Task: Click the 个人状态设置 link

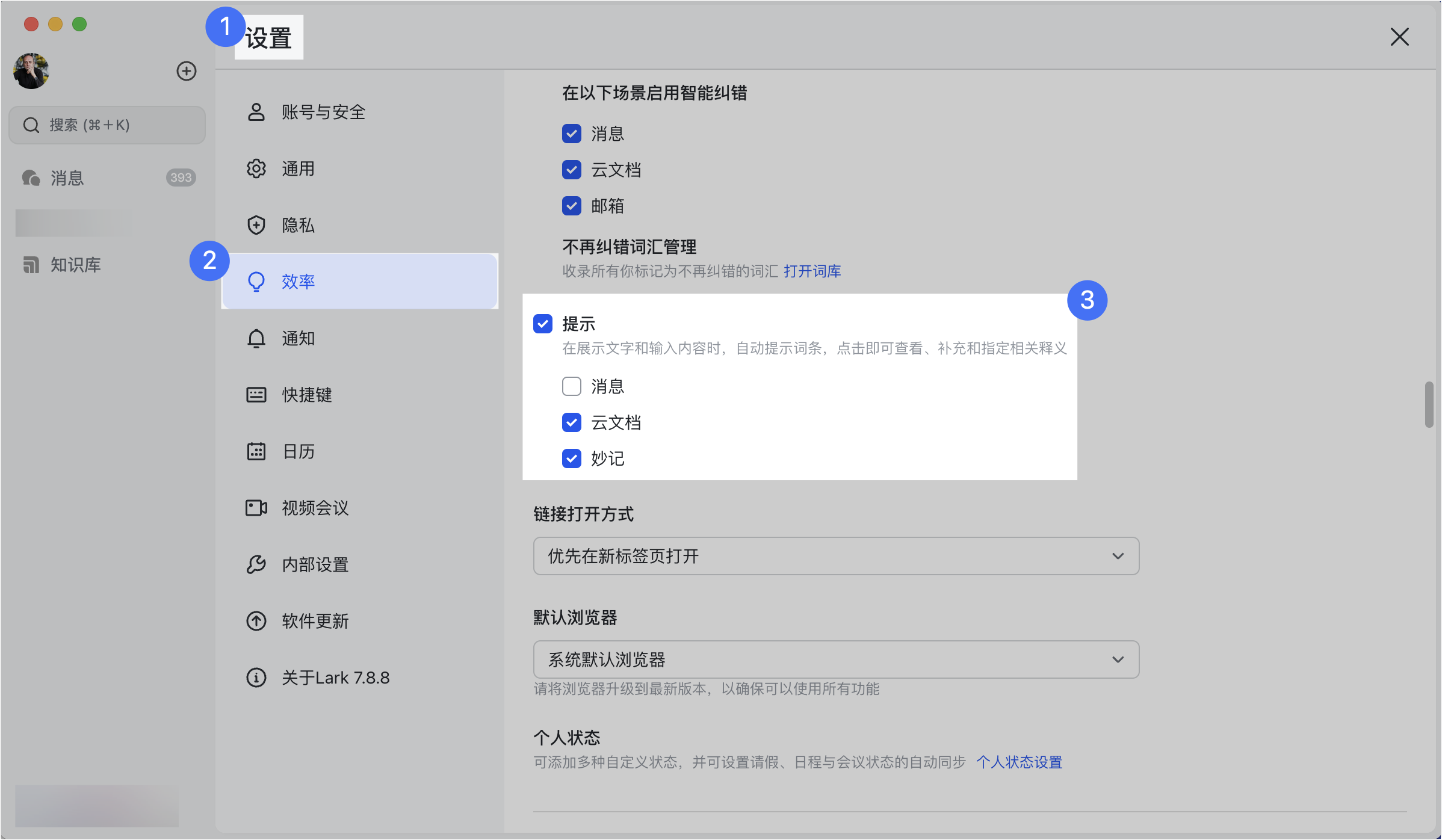Action: click(1018, 762)
